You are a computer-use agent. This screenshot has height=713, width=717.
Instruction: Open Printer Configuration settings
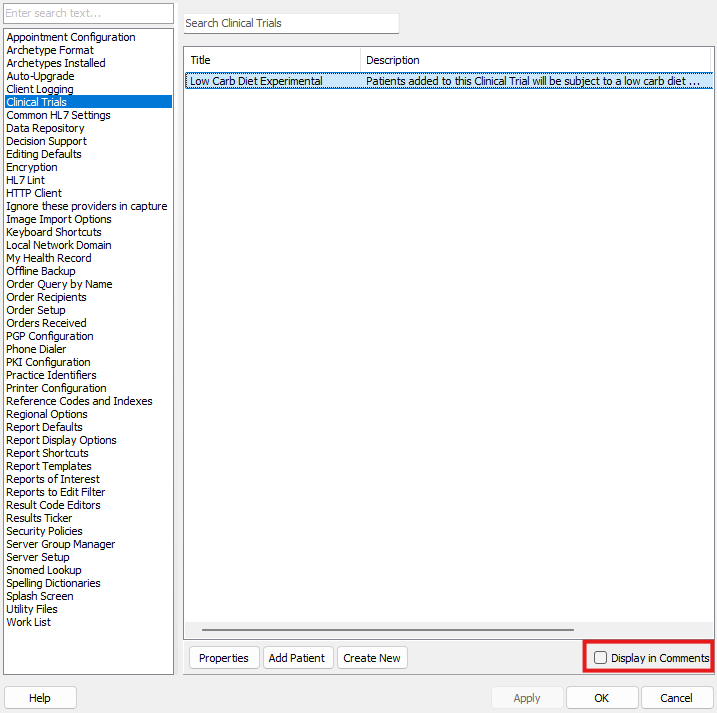(56, 388)
